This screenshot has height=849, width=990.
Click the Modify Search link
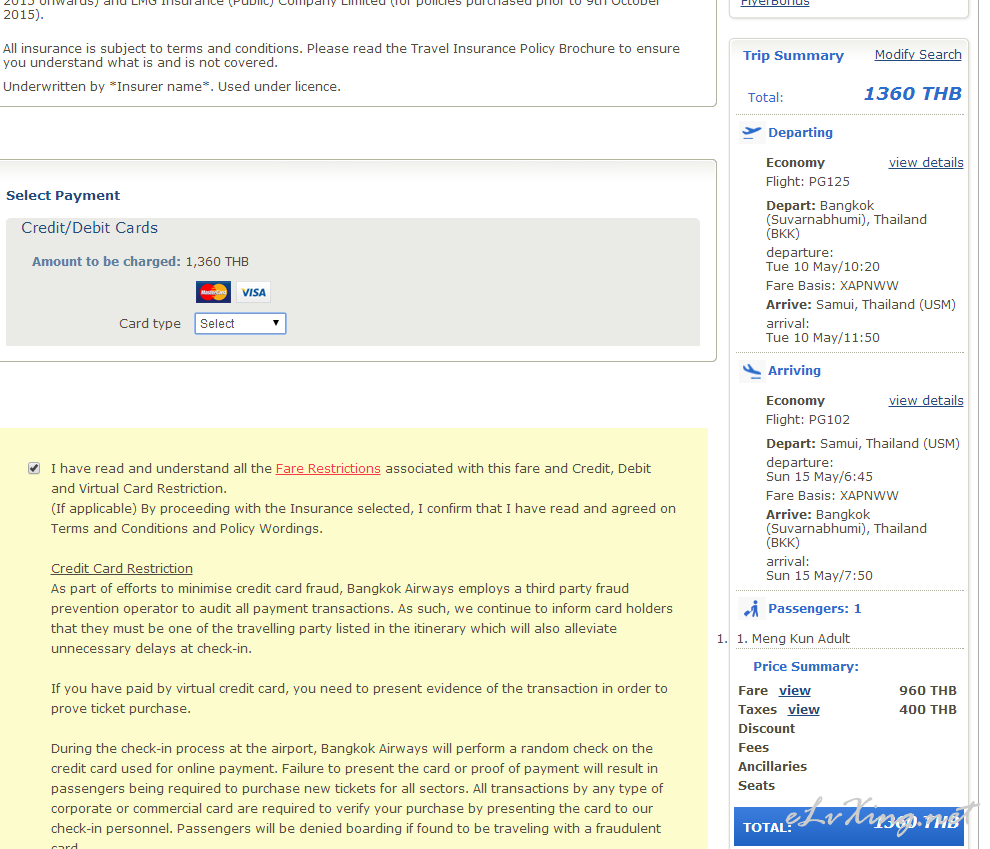(x=918, y=55)
